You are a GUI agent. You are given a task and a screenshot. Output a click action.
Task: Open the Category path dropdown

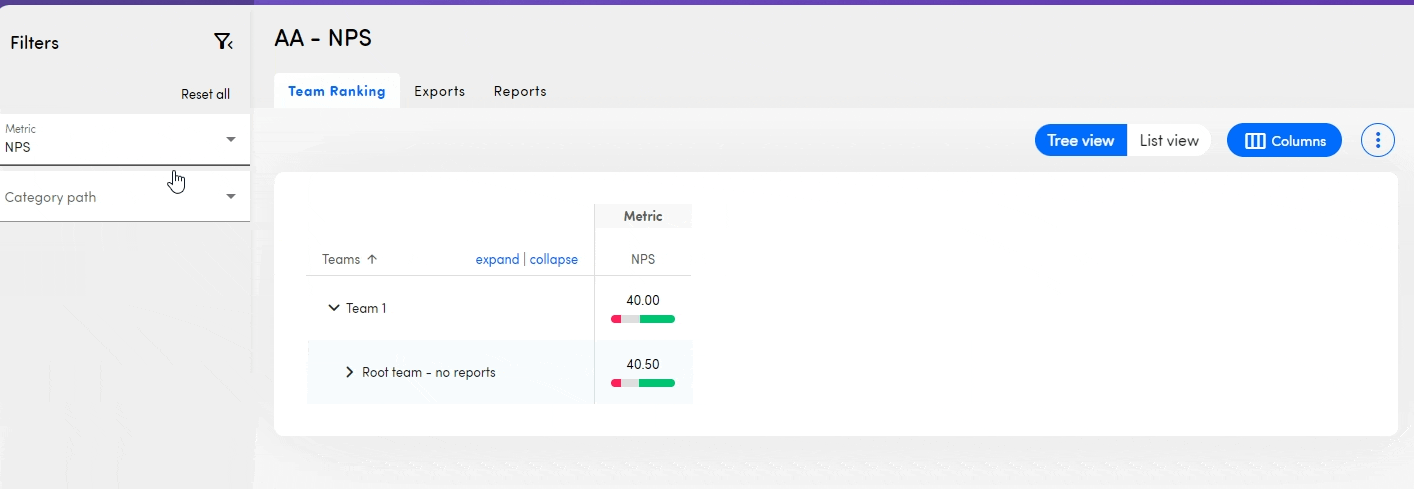(x=124, y=197)
